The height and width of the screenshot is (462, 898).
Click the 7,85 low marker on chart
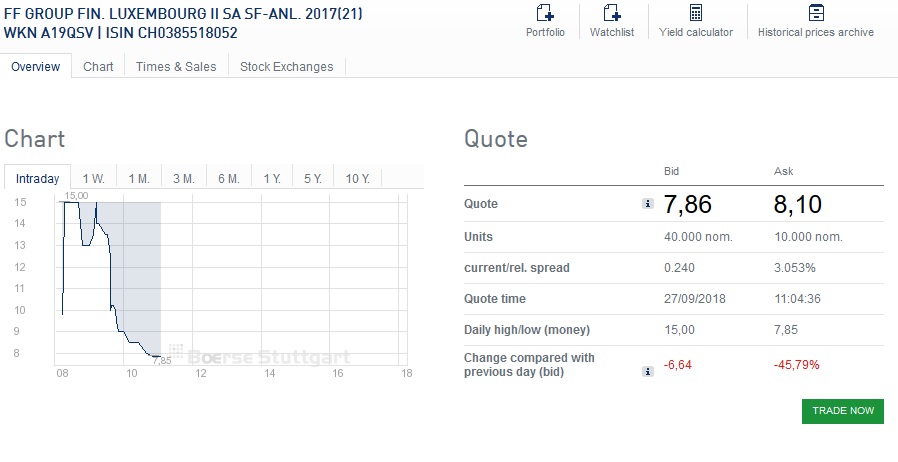162,361
